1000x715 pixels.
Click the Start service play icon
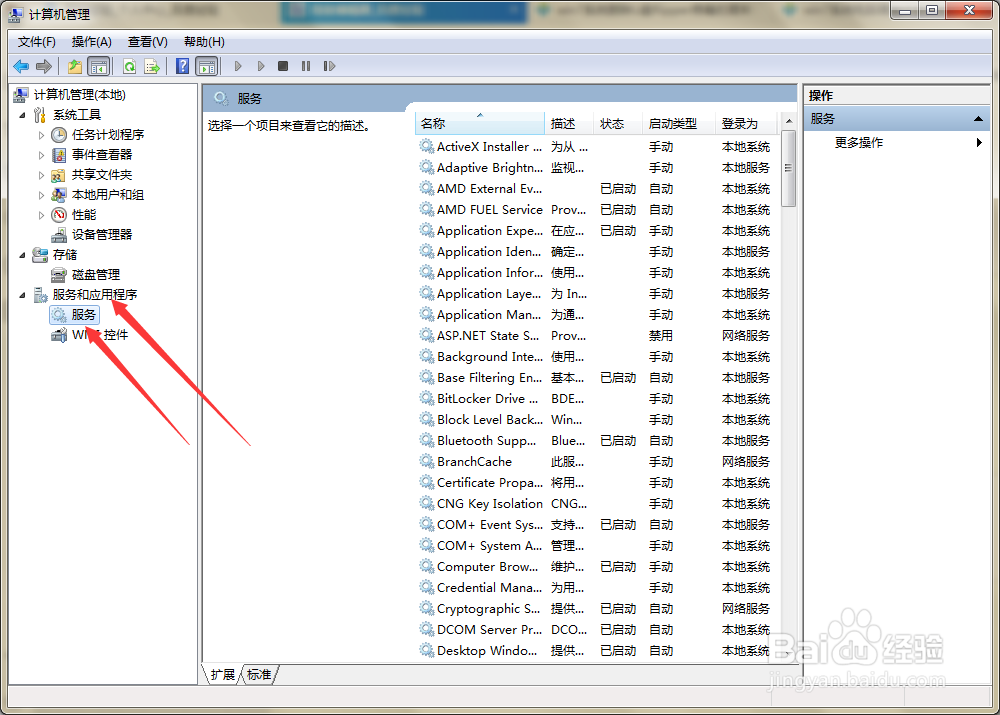[x=238, y=66]
